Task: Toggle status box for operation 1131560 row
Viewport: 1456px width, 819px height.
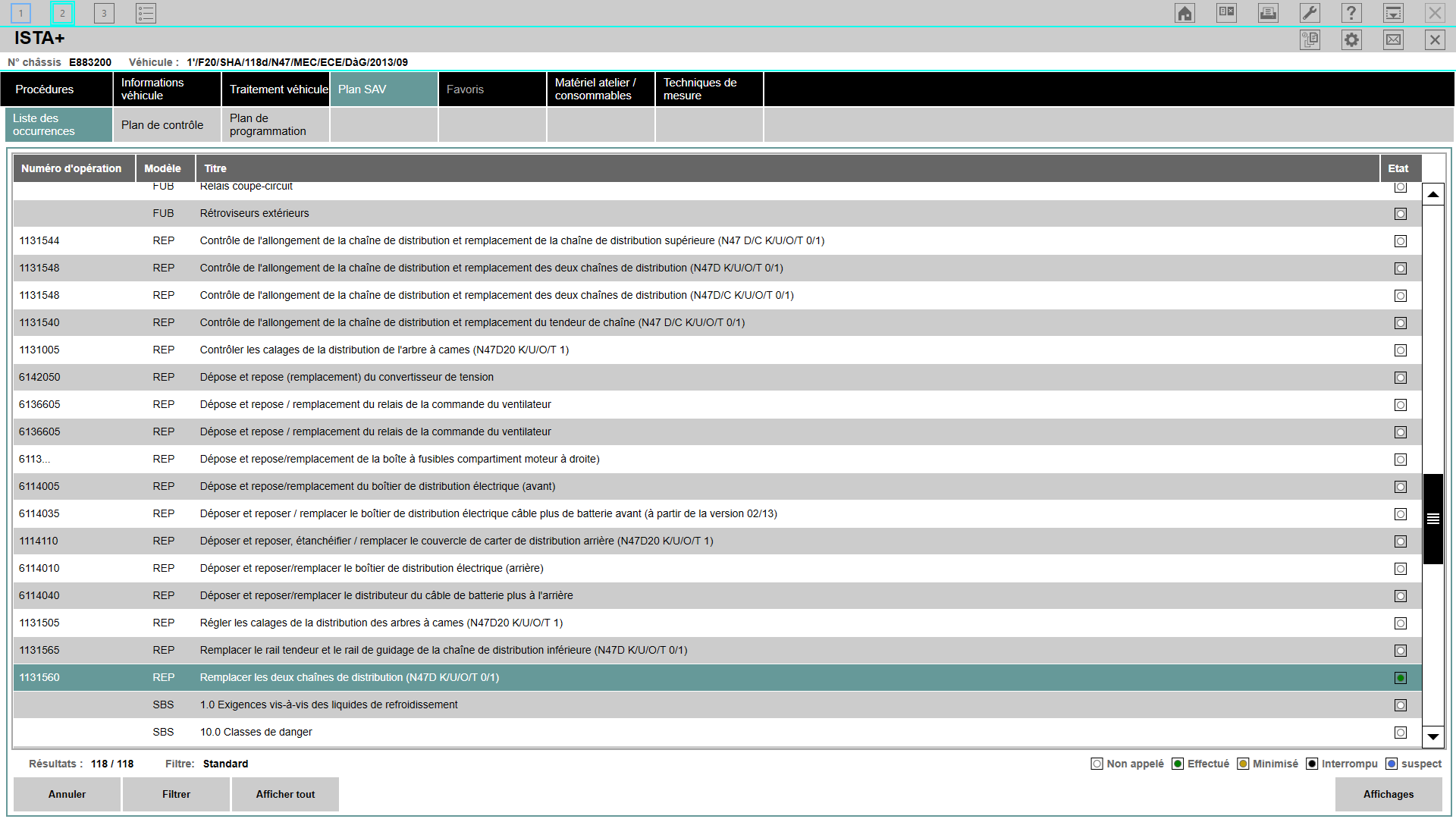Action: coord(1400,678)
